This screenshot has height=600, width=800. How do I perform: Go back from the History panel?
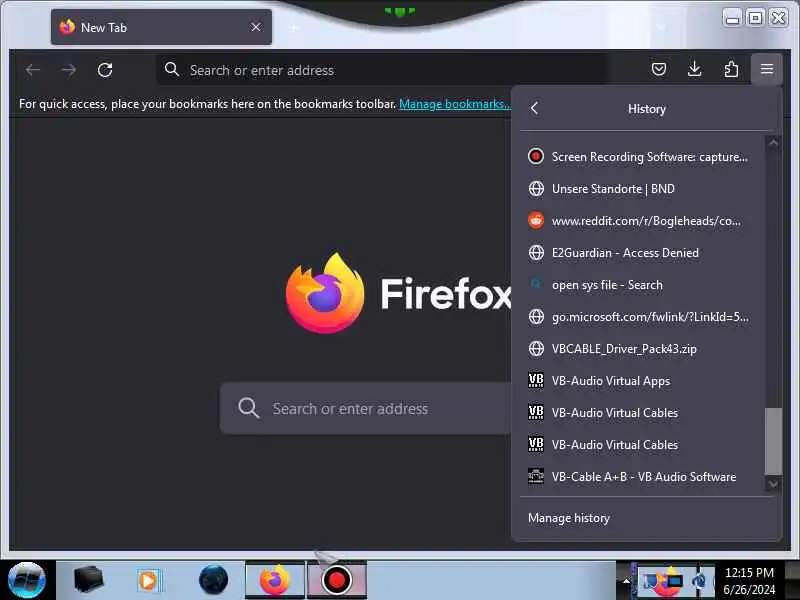point(534,109)
